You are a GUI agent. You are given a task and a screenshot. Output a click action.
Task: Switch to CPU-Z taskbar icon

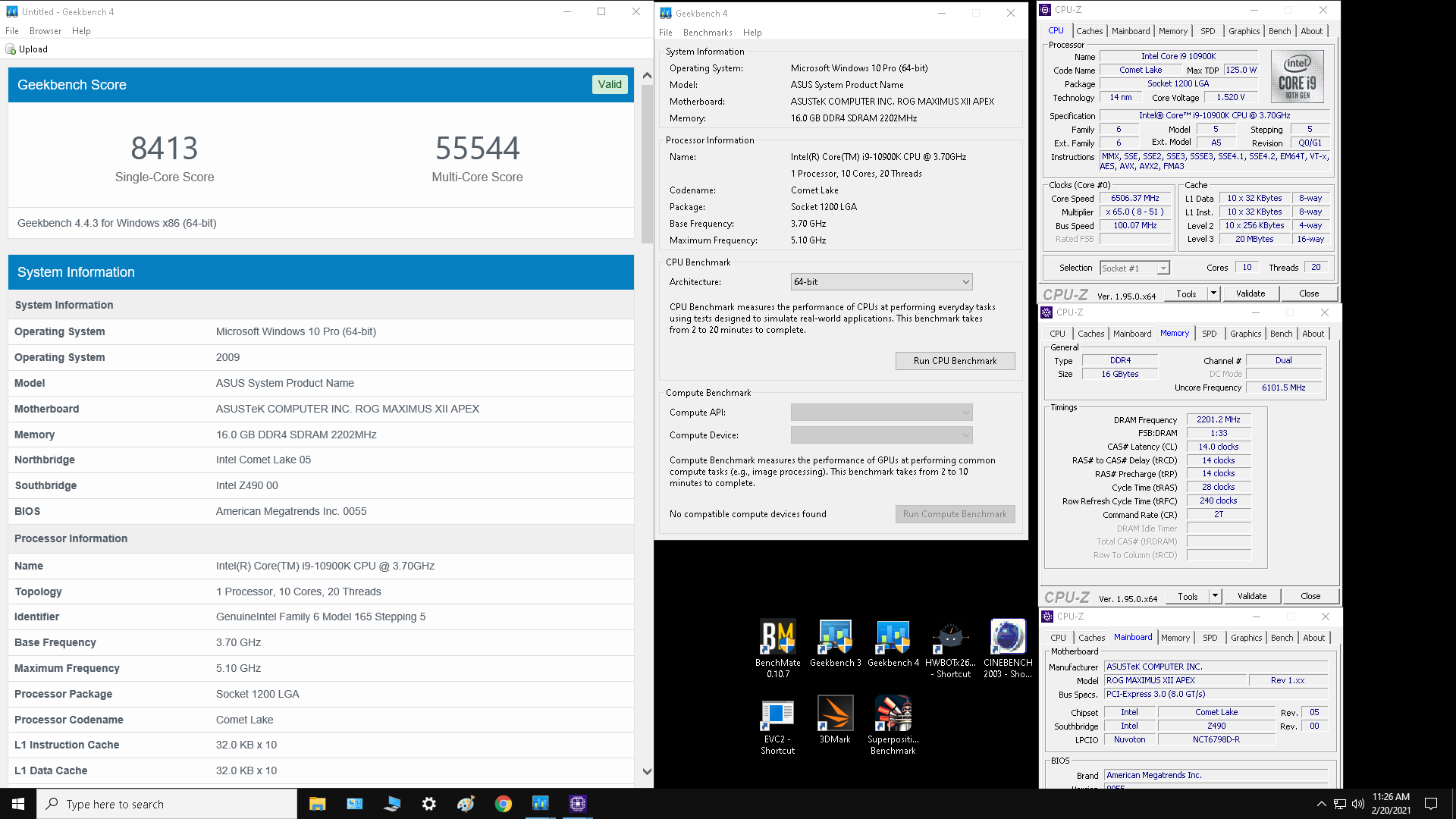[x=578, y=804]
